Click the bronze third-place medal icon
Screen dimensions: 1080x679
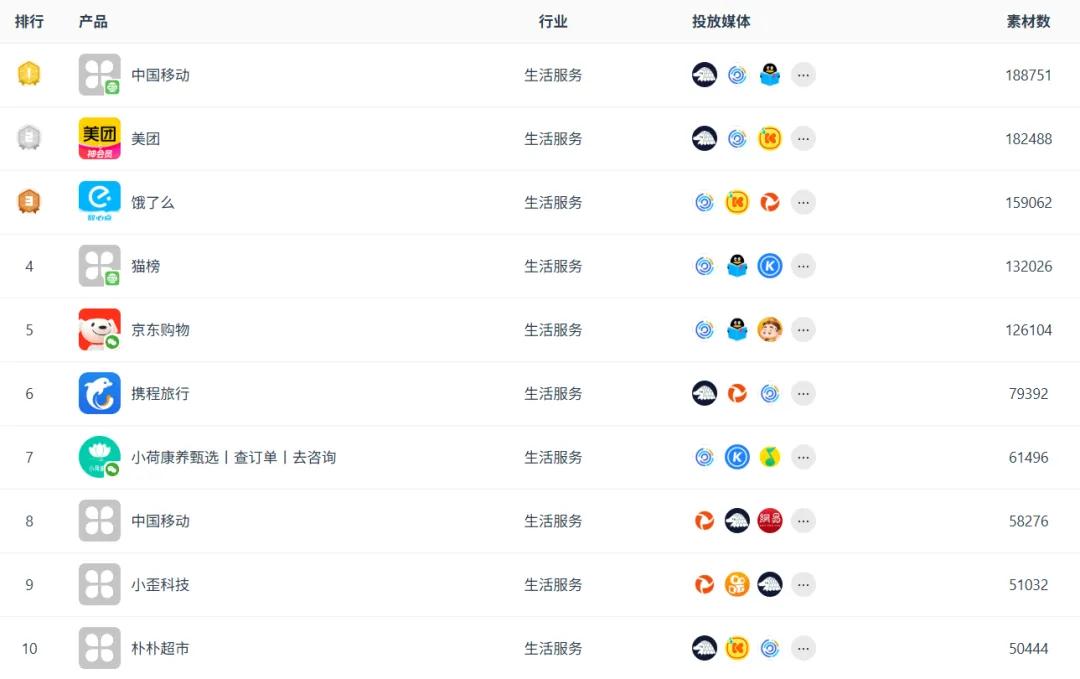point(29,202)
